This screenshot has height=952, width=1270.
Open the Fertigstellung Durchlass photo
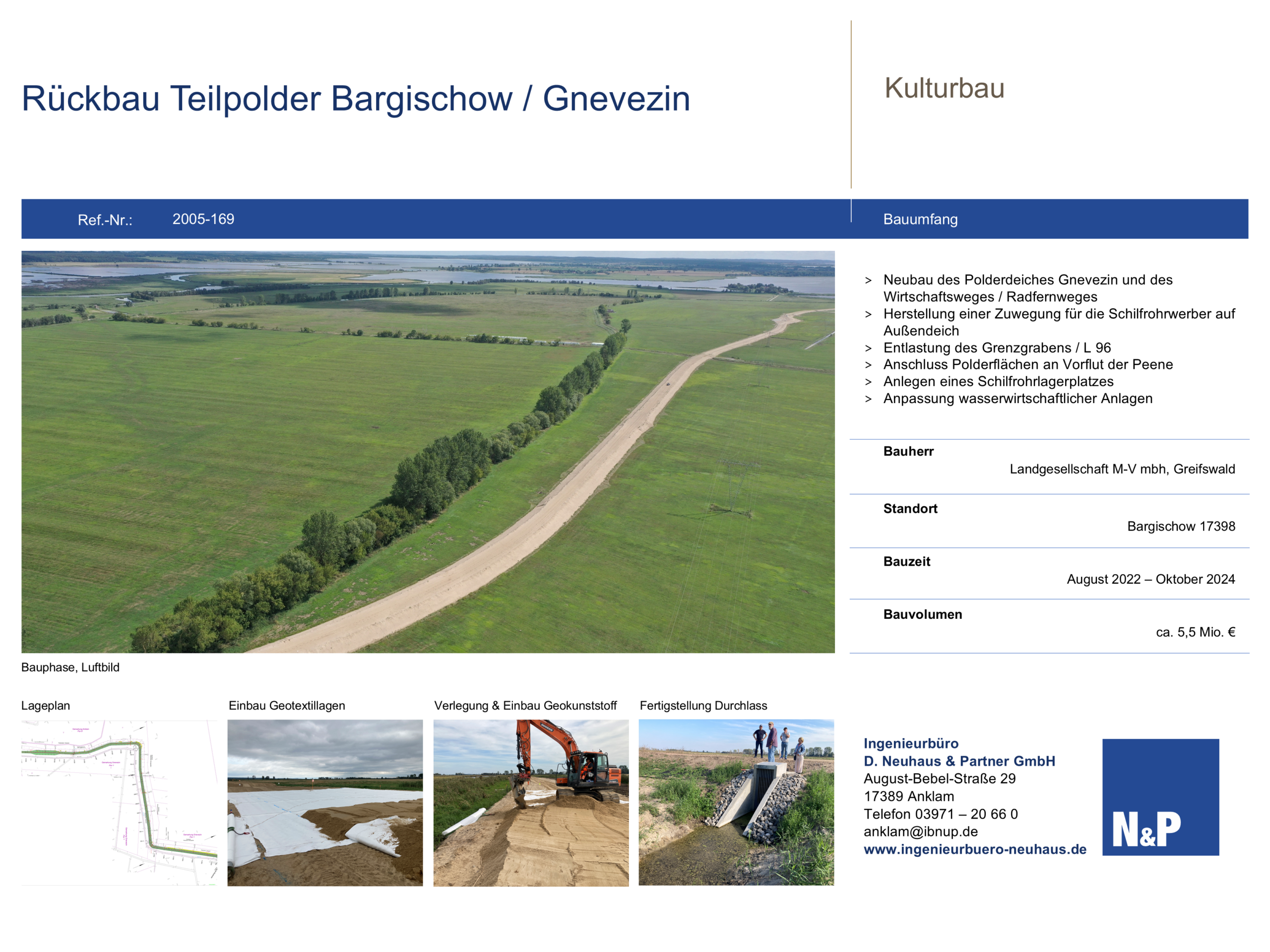pos(736,802)
